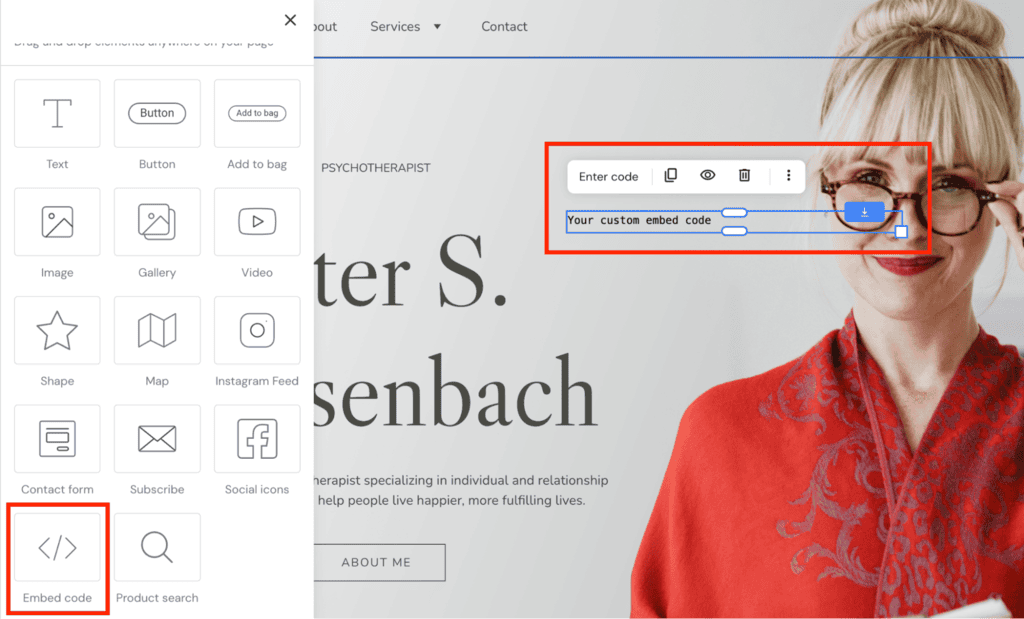Add an Instagram Feed element
Image resolution: width=1024 pixels, height=619 pixels.
pos(257,330)
